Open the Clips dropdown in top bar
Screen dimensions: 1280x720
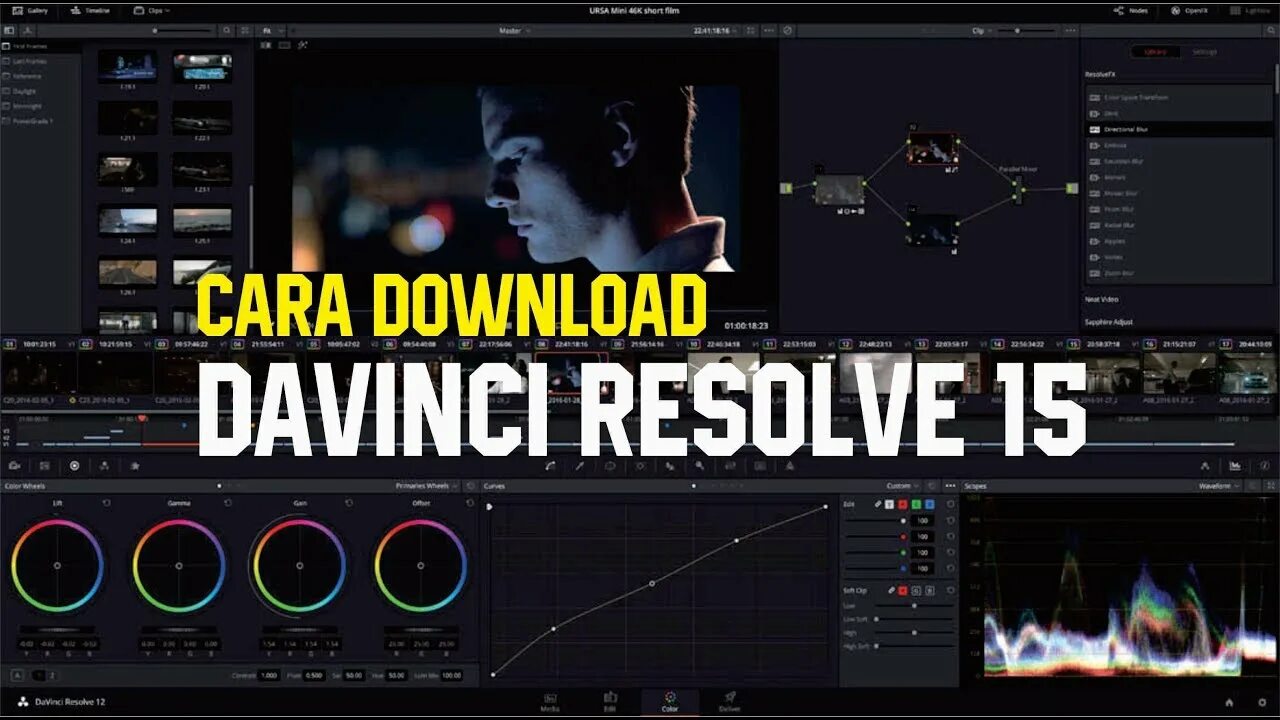pos(151,10)
